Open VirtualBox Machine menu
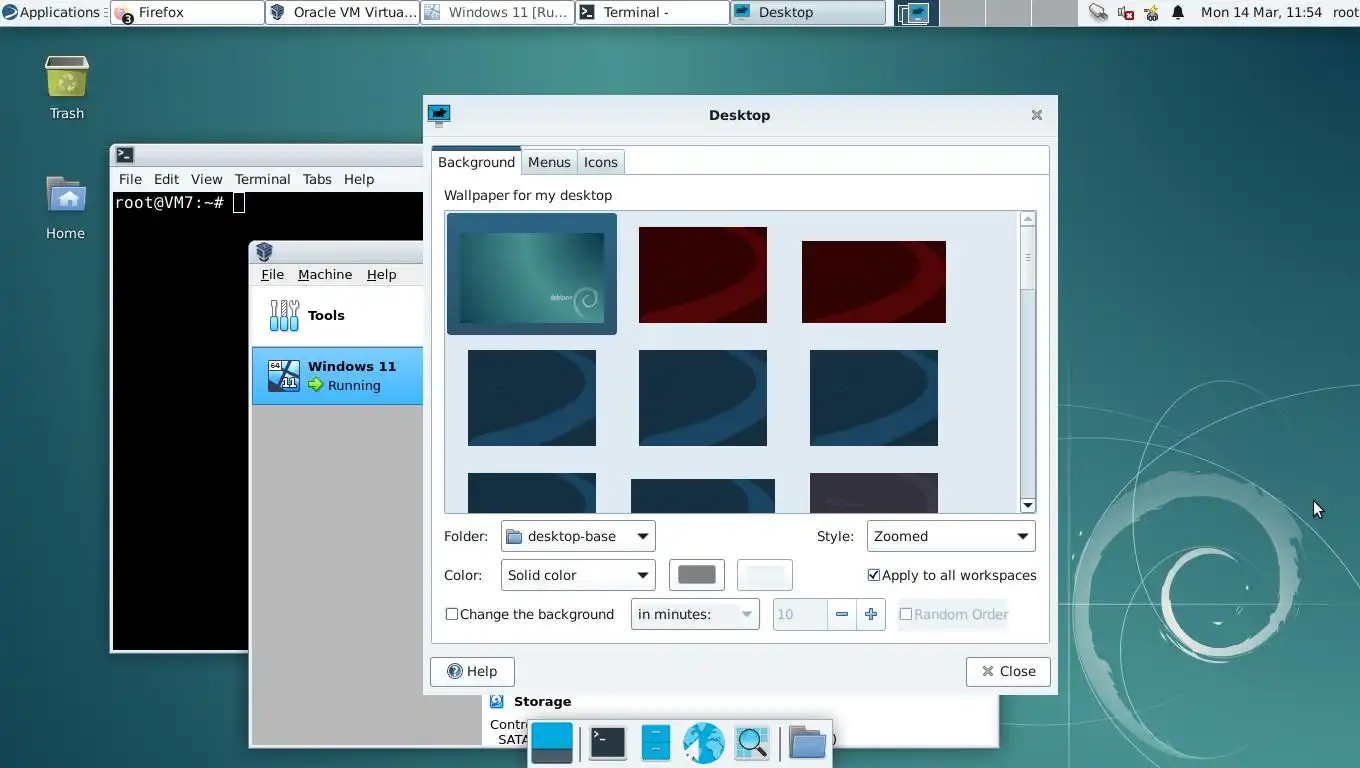This screenshot has height=768, width=1360. pyautogui.click(x=325, y=274)
